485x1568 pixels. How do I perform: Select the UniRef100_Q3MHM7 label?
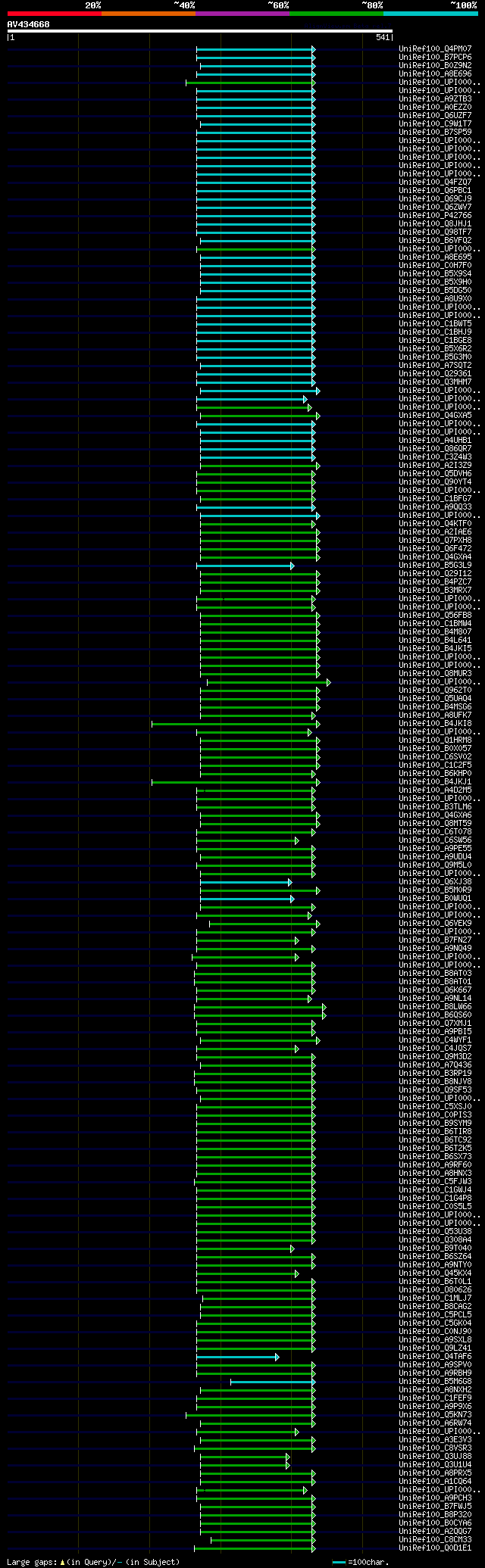tap(435, 382)
